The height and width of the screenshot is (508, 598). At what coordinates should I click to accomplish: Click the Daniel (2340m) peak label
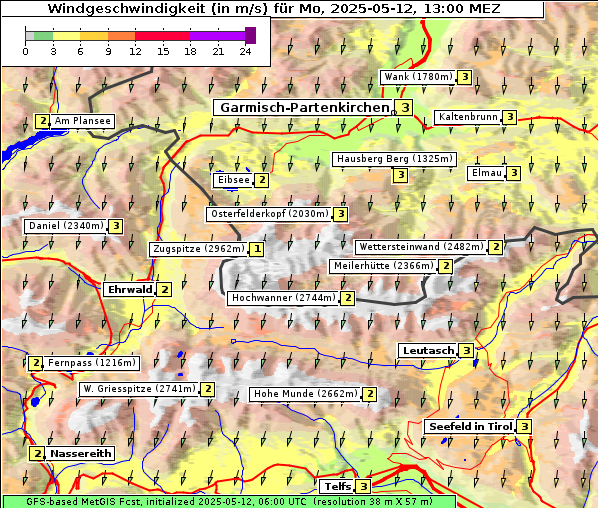tap(66, 226)
